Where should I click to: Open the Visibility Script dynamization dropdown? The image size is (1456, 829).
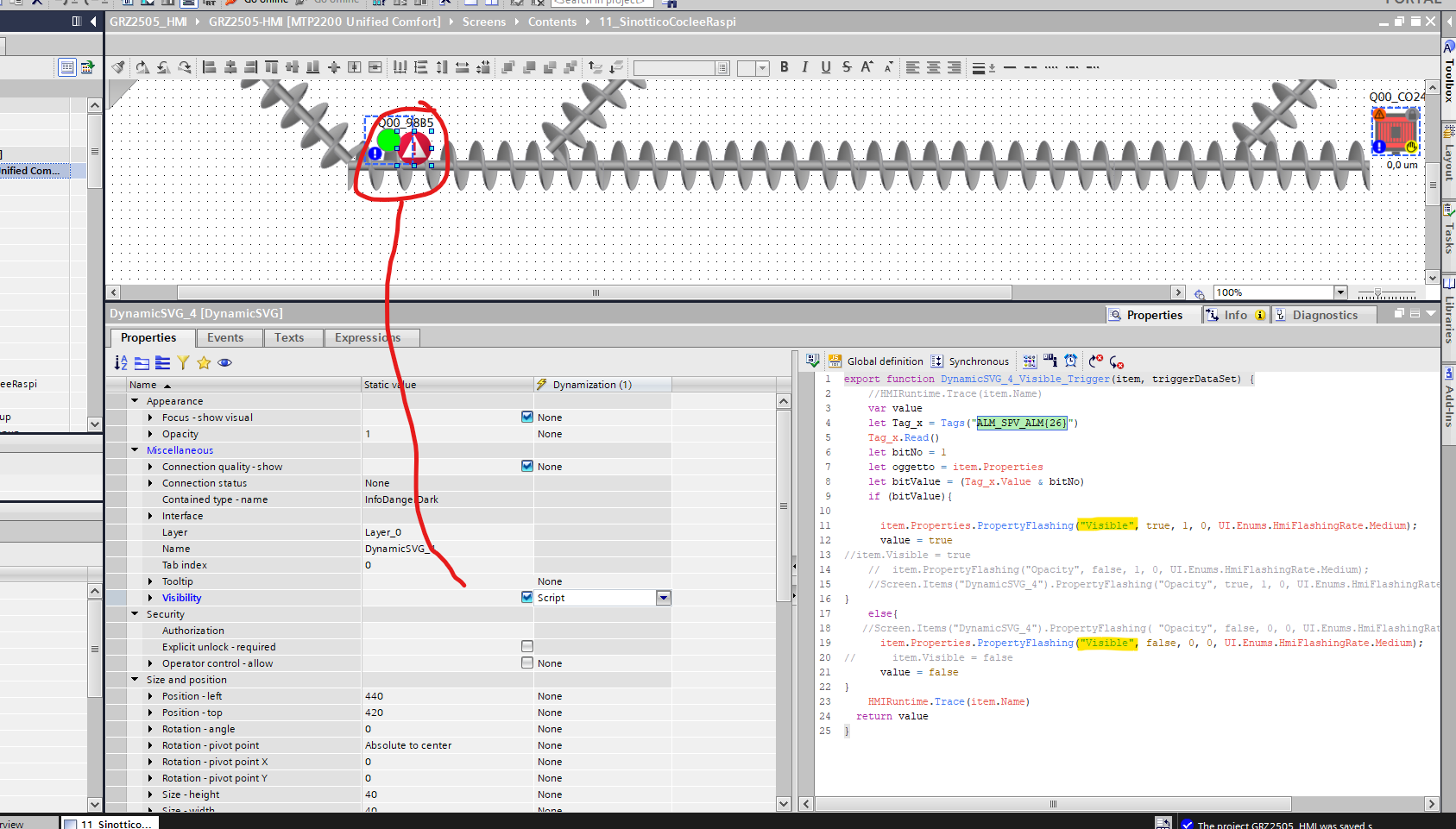[663, 598]
